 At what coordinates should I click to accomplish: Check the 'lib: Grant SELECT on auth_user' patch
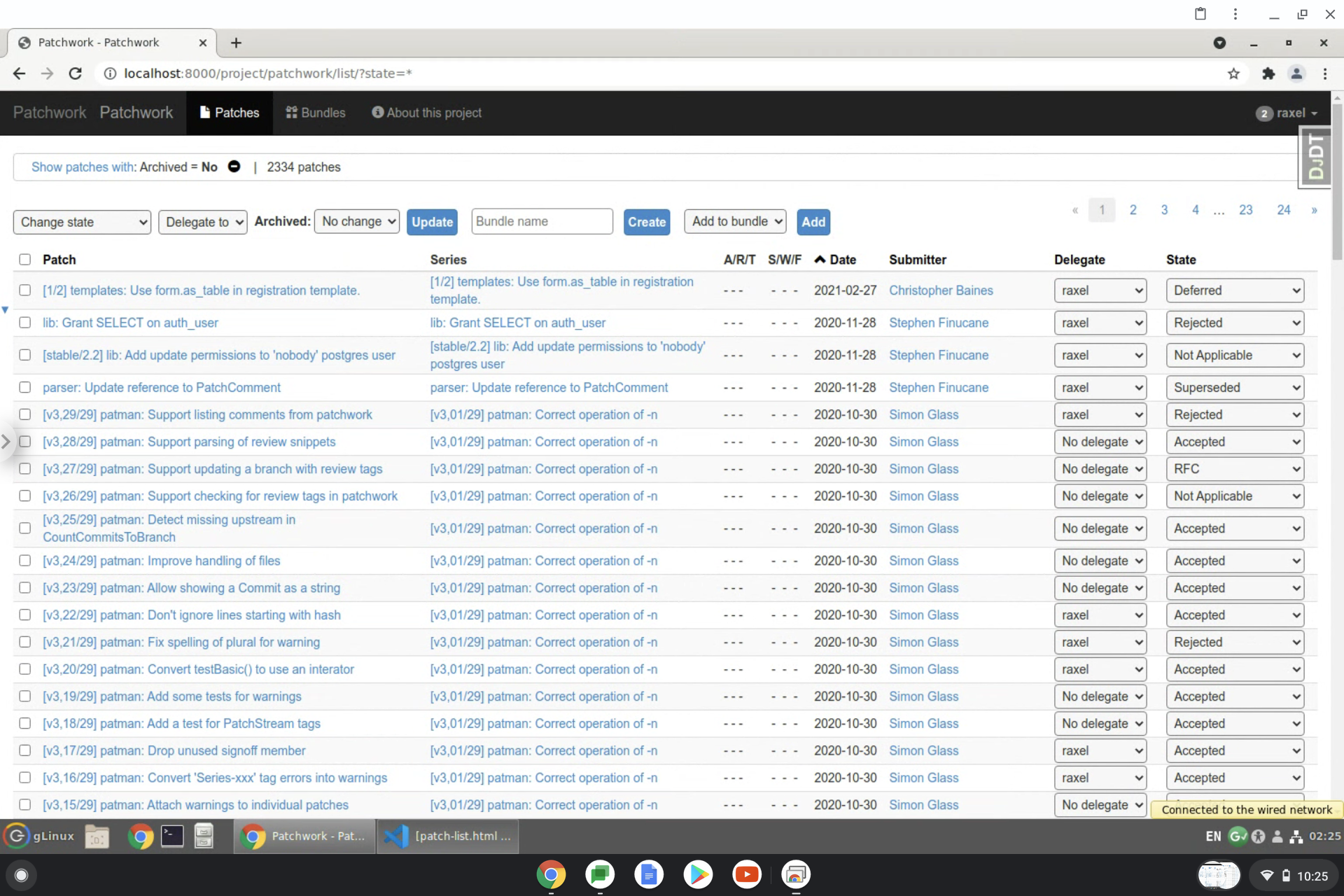tap(25, 323)
